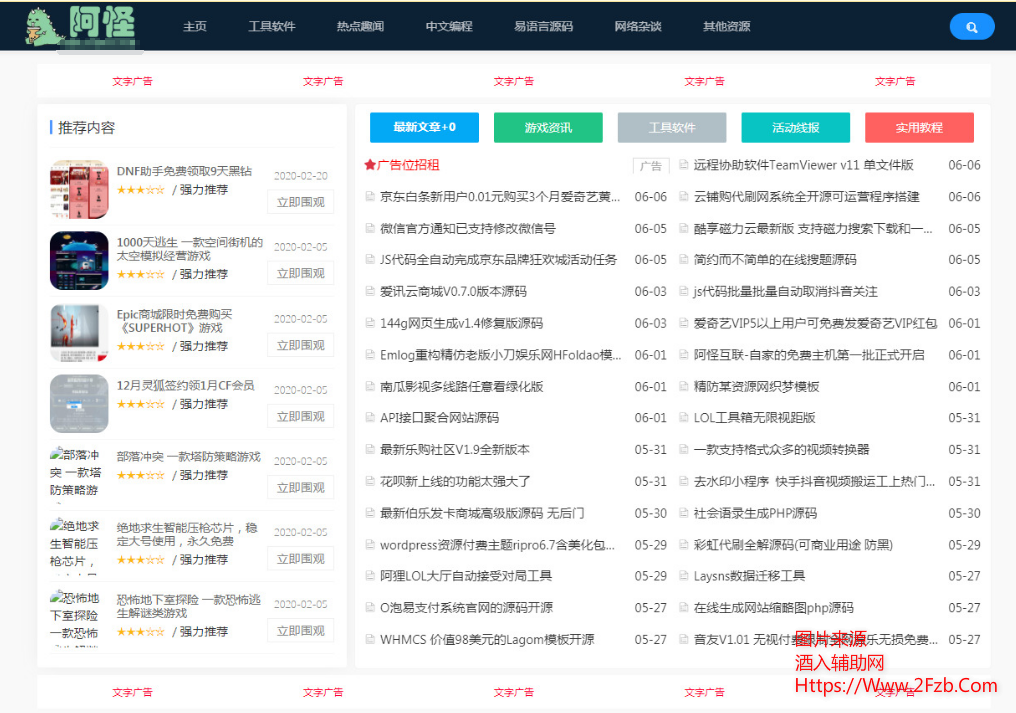
Task: Open article 微信官方通知已支持修改微信号
Action: point(469,228)
